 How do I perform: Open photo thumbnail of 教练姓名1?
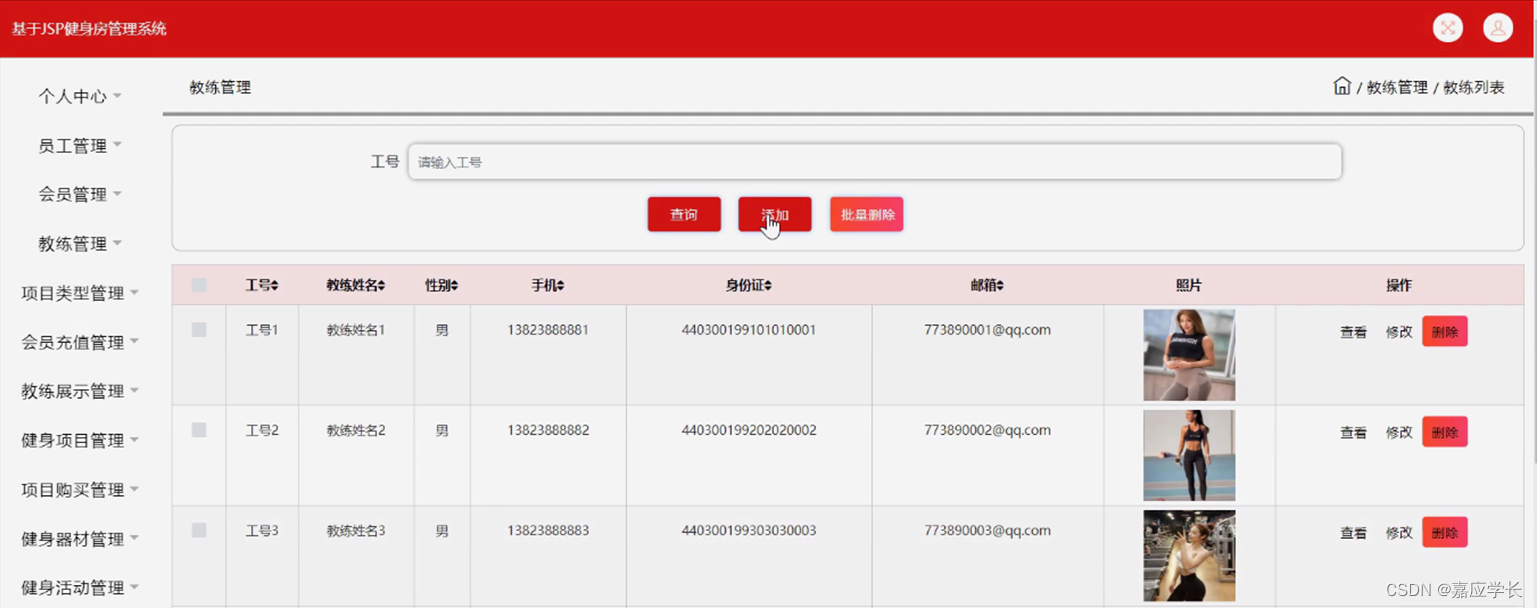(x=1189, y=355)
